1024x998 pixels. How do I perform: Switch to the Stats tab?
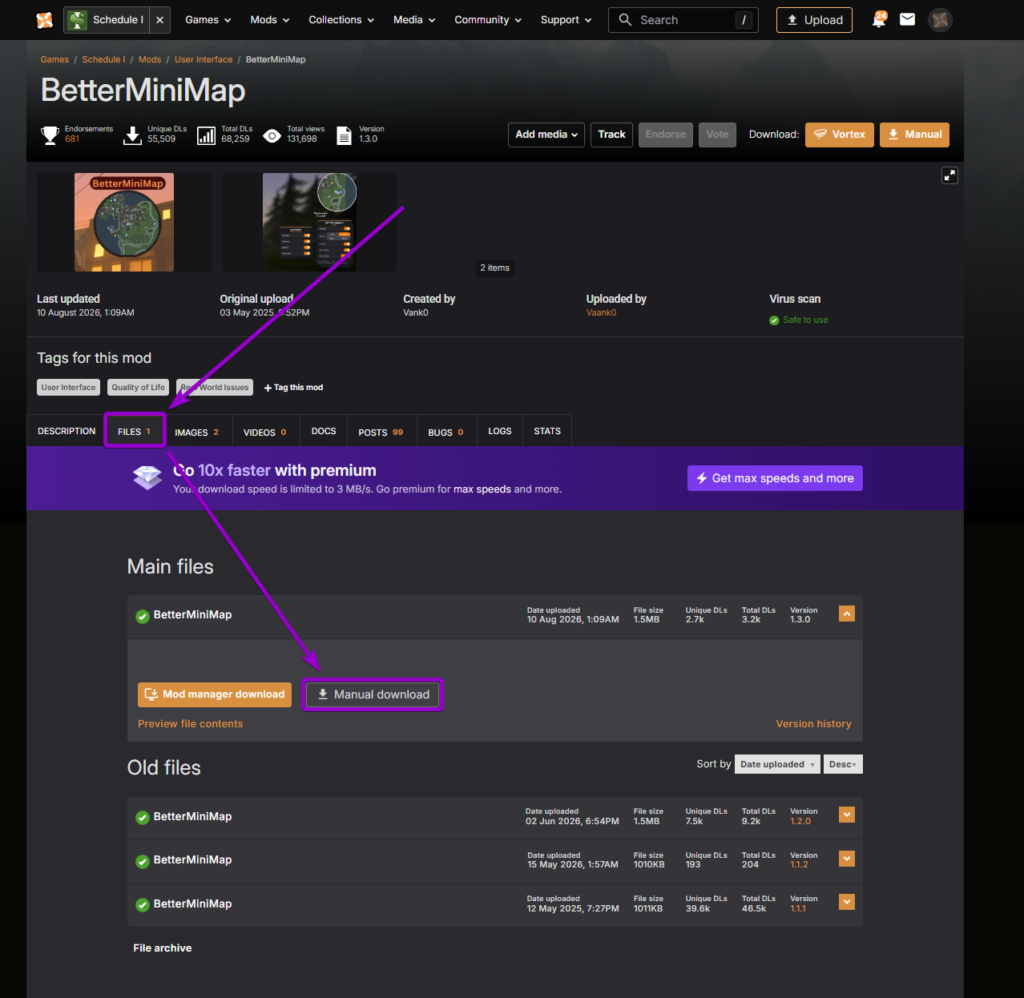point(547,431)
